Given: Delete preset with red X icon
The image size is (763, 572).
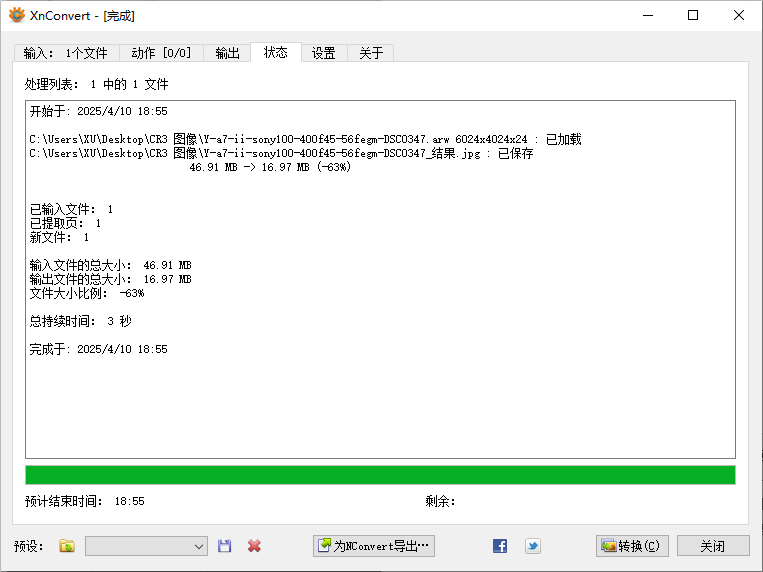Looking at the screenshot, I should coord(254,546).
